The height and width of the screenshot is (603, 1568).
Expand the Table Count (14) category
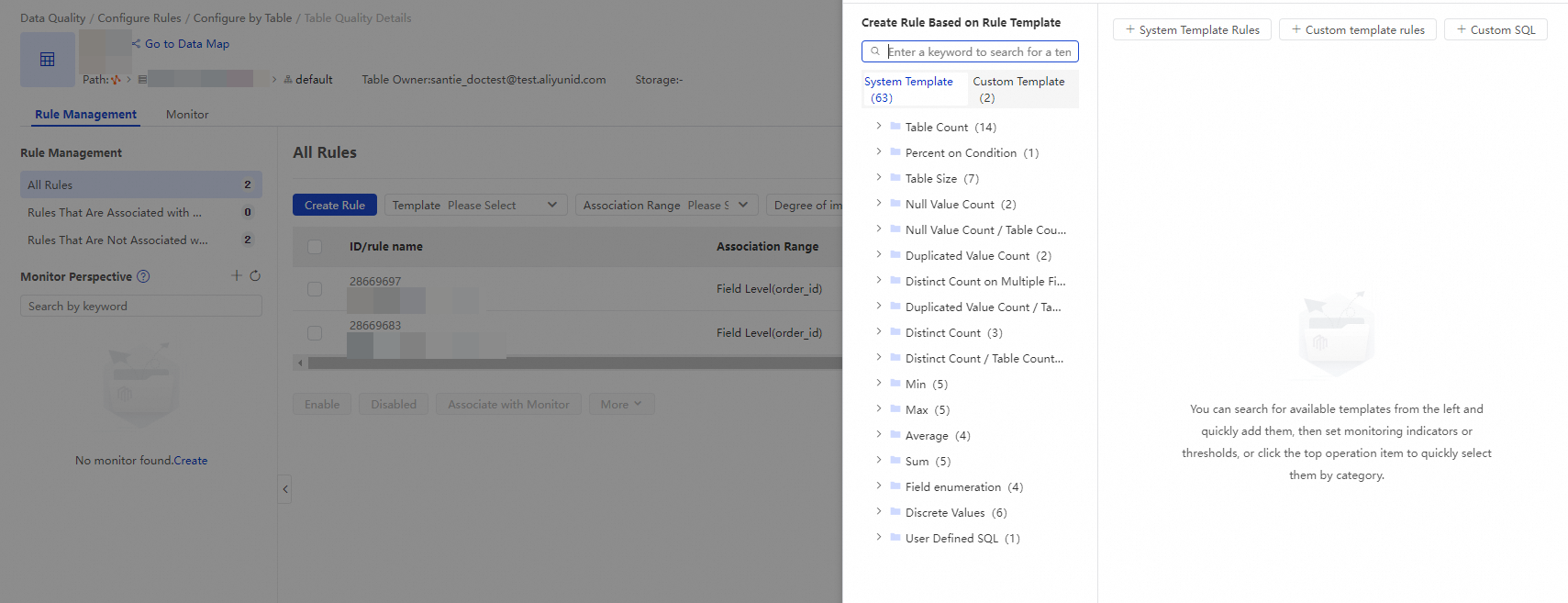click(878, 127)
